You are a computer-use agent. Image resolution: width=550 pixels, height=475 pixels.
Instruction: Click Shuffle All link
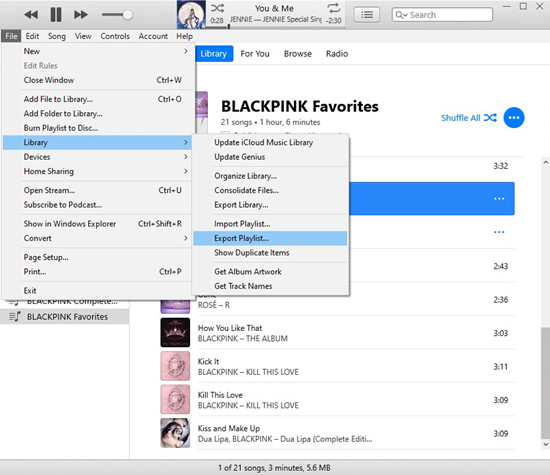tap(469, 118)
